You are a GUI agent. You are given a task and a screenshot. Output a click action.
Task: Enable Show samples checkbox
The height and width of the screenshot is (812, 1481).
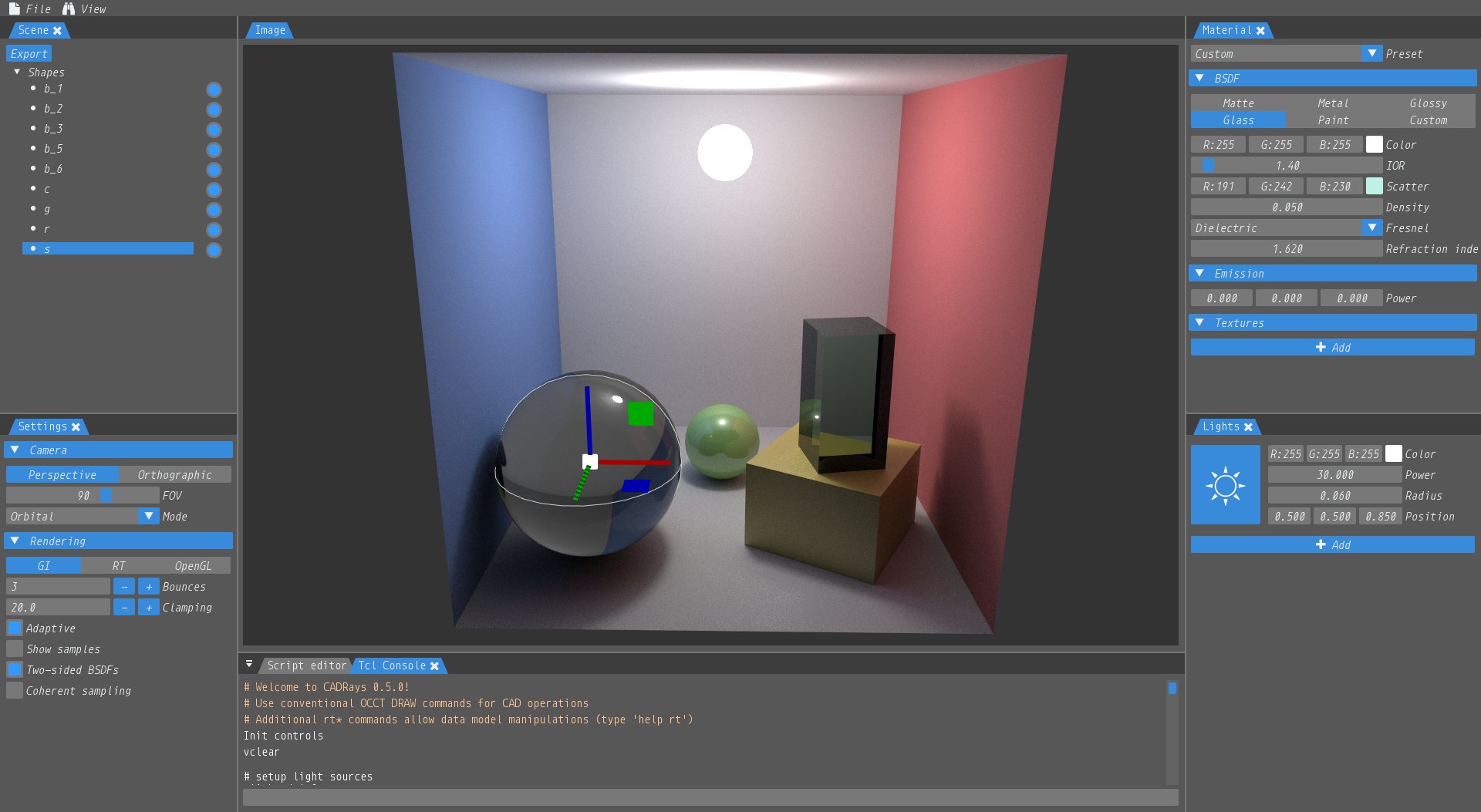(x=15, y=649)
